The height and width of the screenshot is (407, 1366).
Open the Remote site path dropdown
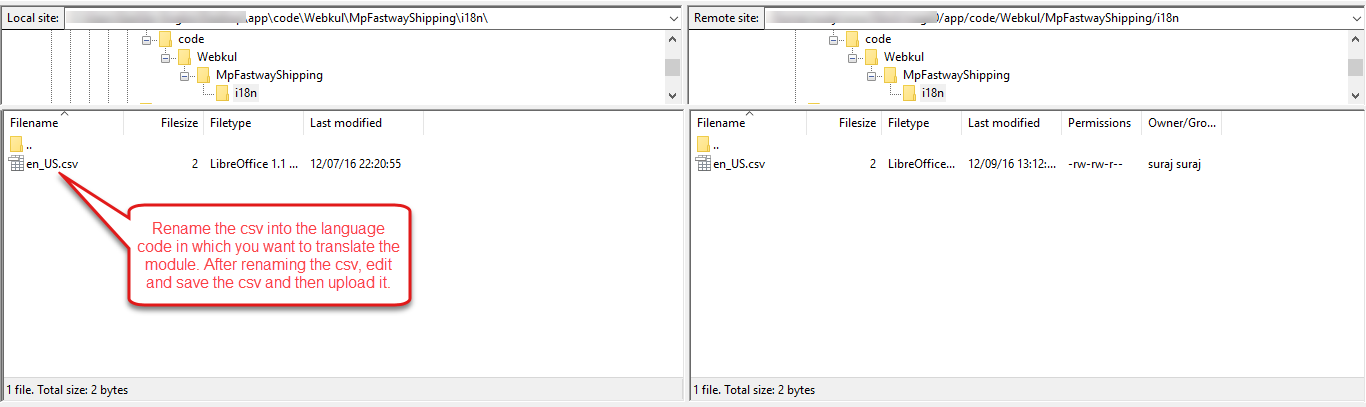pos(1355,18)
